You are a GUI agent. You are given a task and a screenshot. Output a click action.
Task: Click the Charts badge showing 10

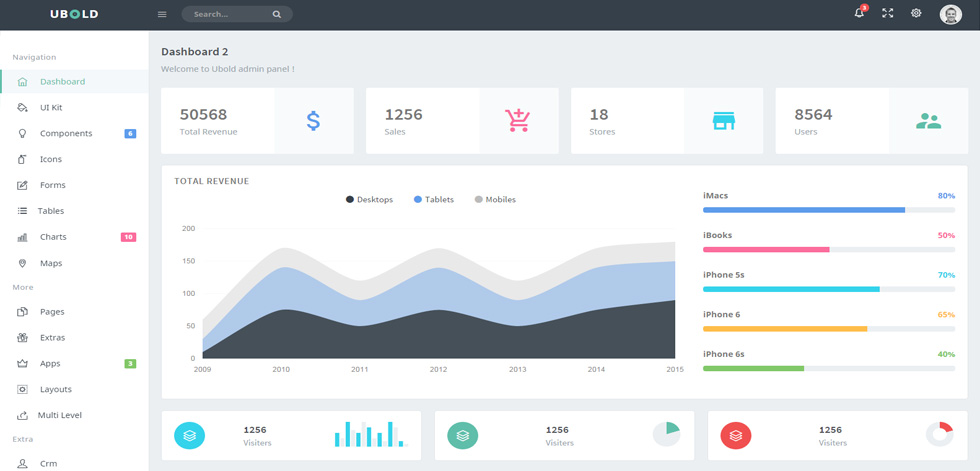click(x=128, y=237)
